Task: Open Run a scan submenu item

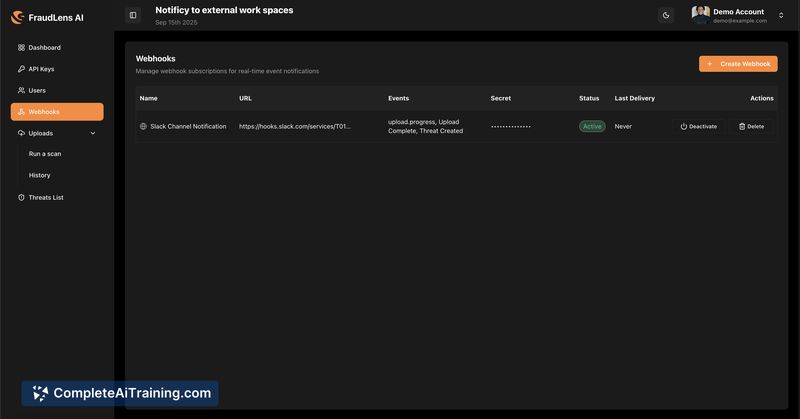Action: [x=45, y=154]
